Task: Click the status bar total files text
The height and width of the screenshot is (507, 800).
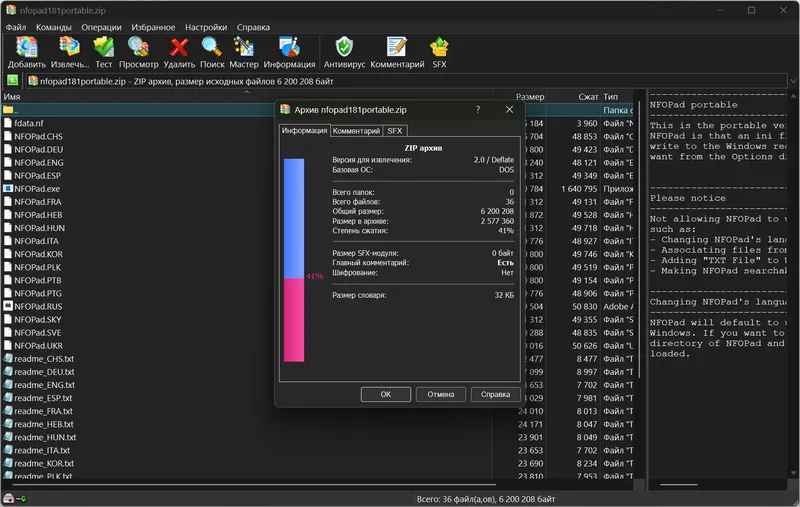Action: (485, 499)
